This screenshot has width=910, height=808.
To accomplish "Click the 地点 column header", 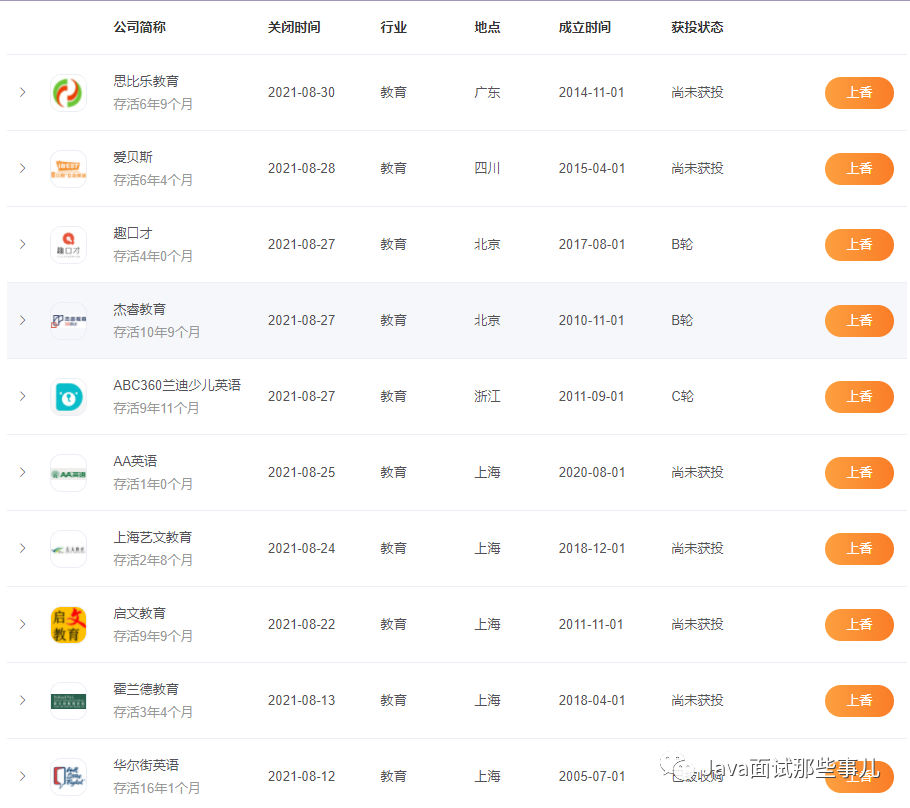I will tap(487, 27).
